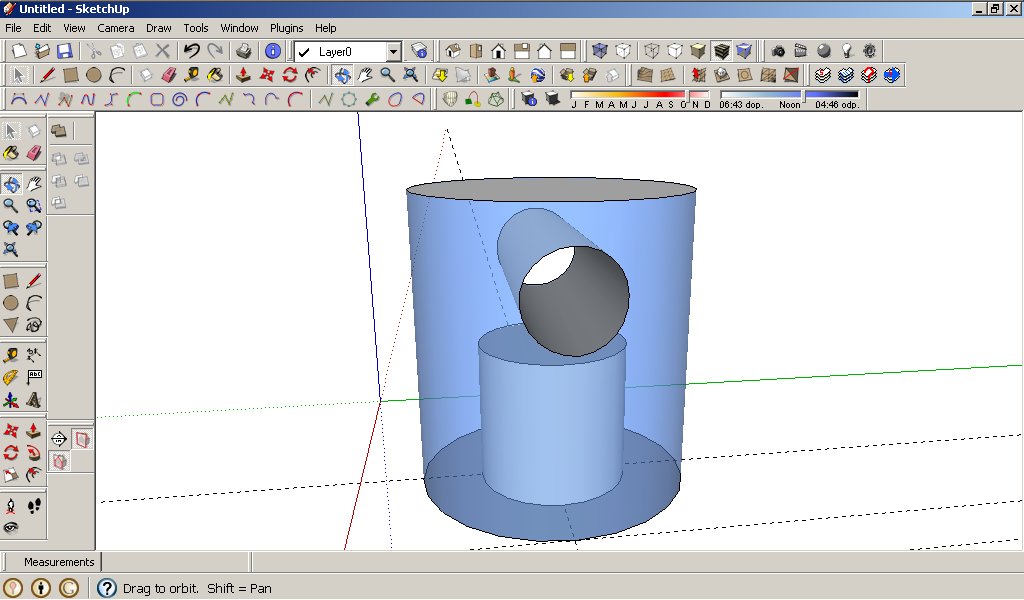
Task: Click the Model Info blue icon
Action: click(272, 51)
